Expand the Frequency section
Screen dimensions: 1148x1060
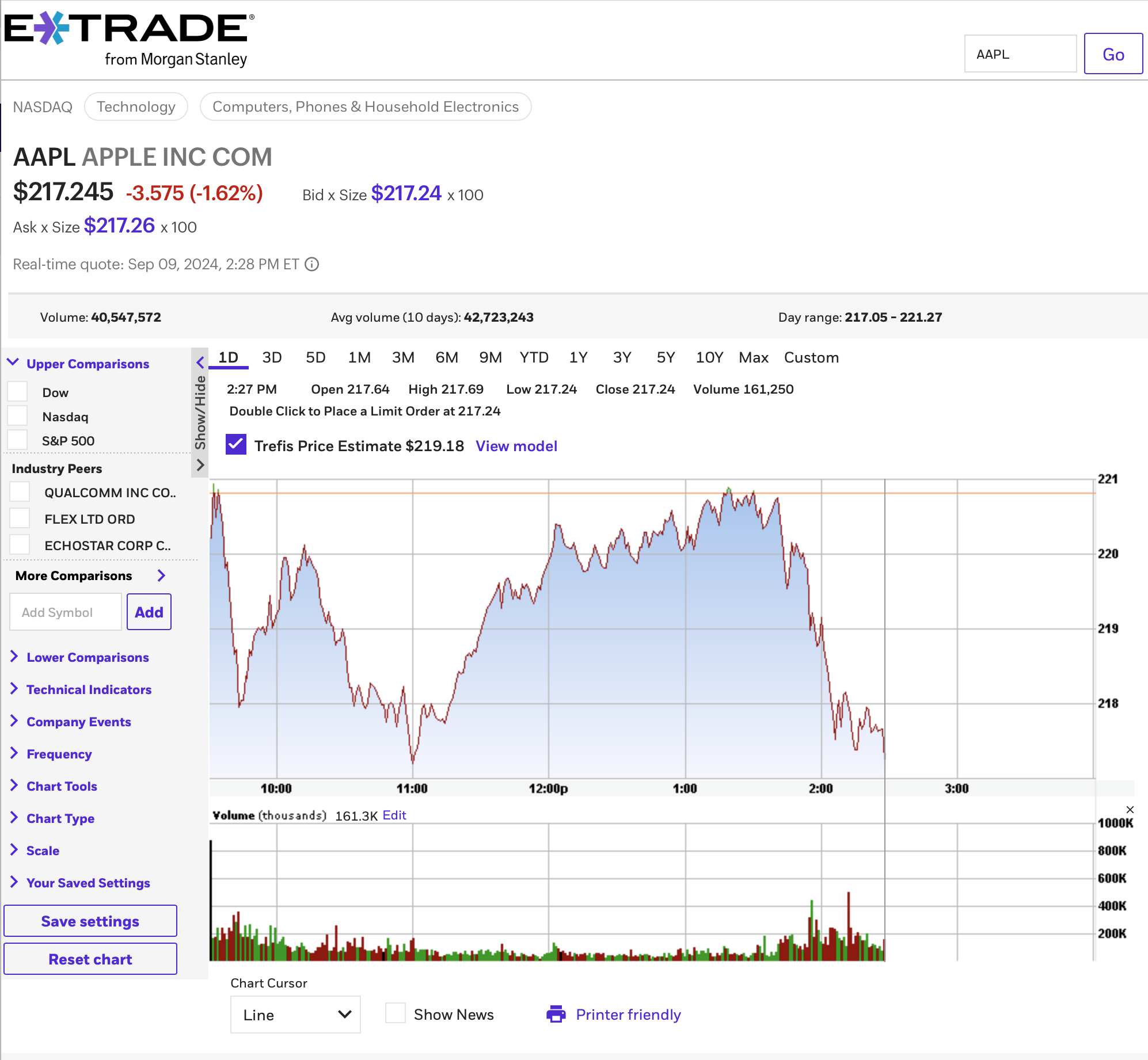51,754
